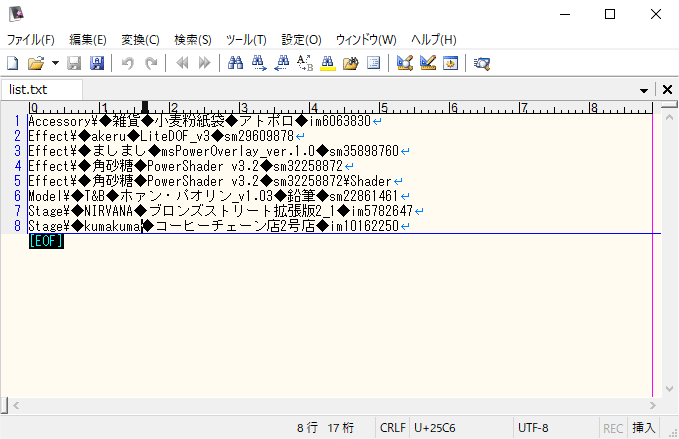The height and width of the screenshot is (439, 679).
Task: Redo the last undone edit
Action: pos(151,63)
